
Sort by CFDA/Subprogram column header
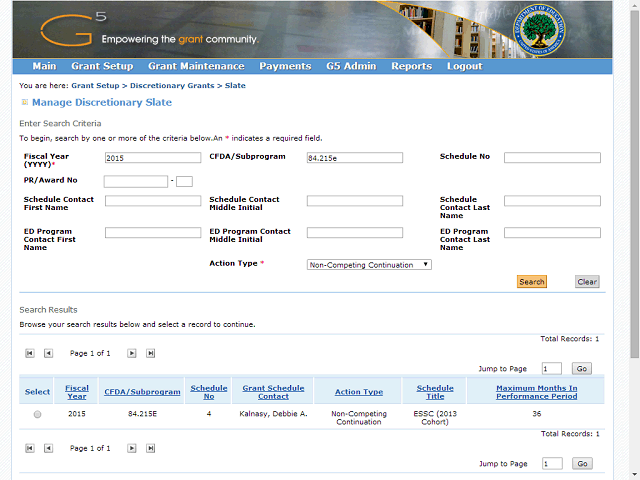click(x=142, y=392)
